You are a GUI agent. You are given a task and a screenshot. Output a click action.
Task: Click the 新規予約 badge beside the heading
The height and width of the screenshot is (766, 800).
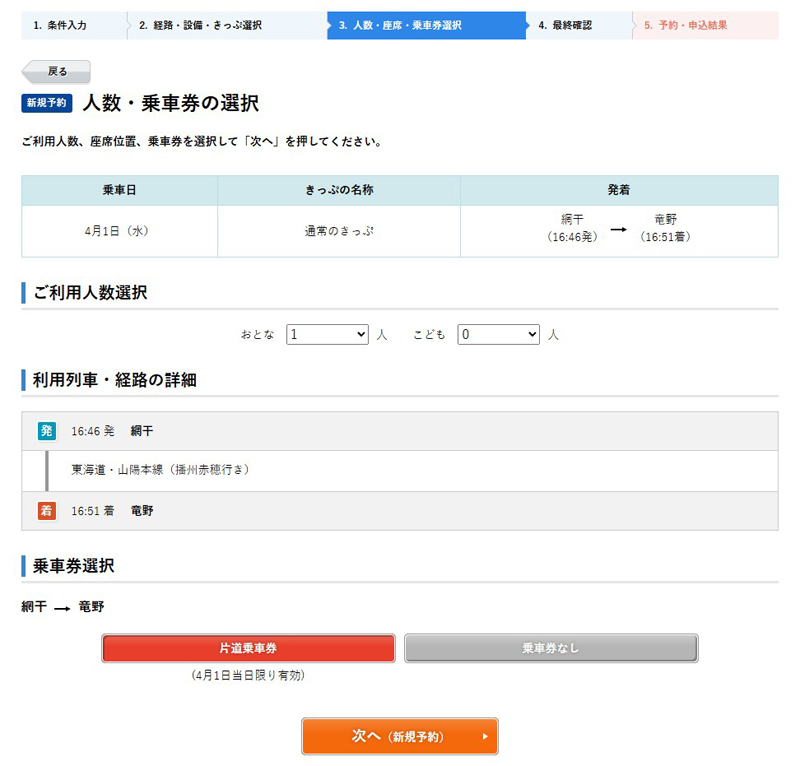tap(47, 103)
